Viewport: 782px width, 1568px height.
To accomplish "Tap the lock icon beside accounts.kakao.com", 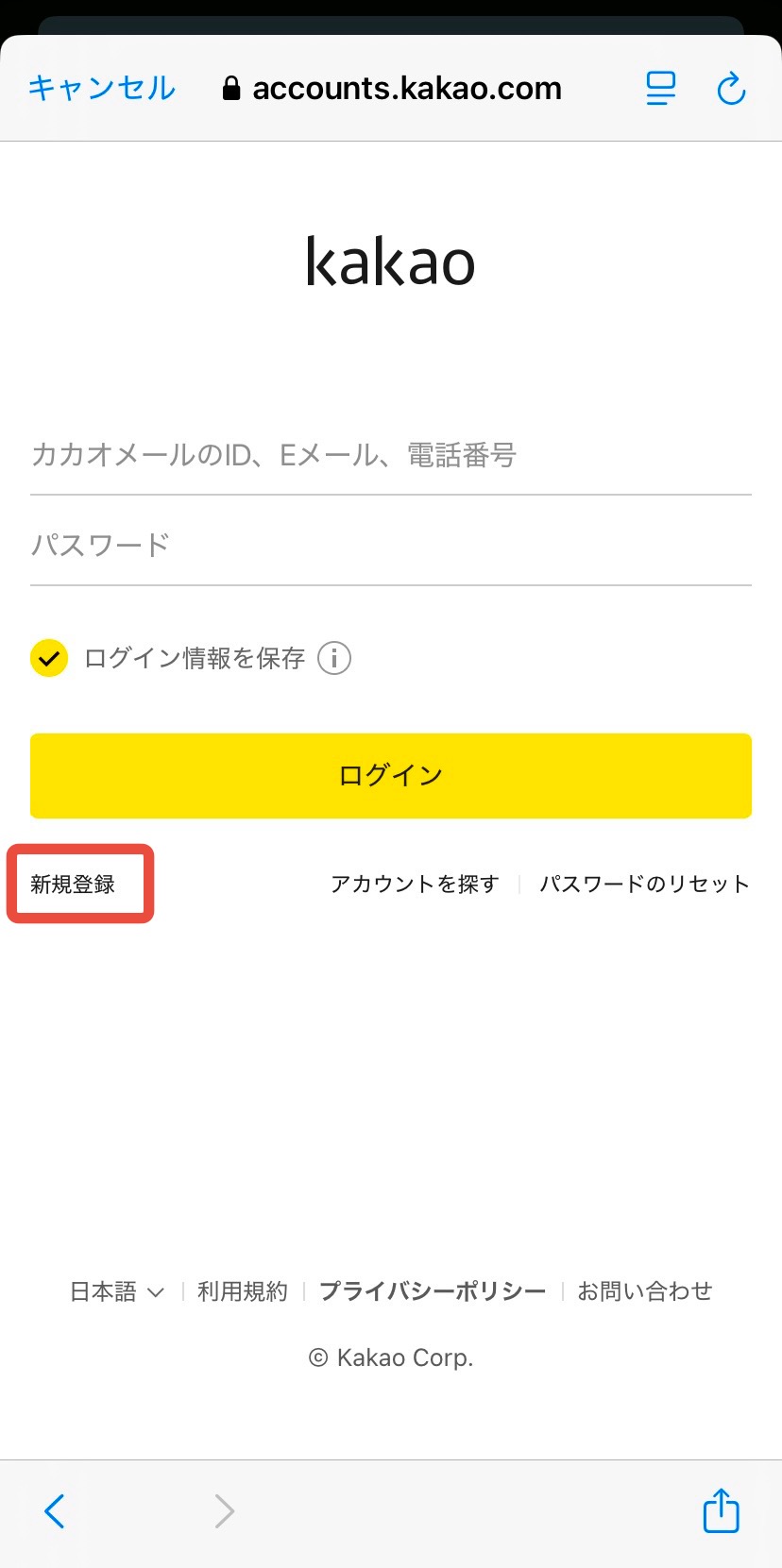I will (230, 89).
